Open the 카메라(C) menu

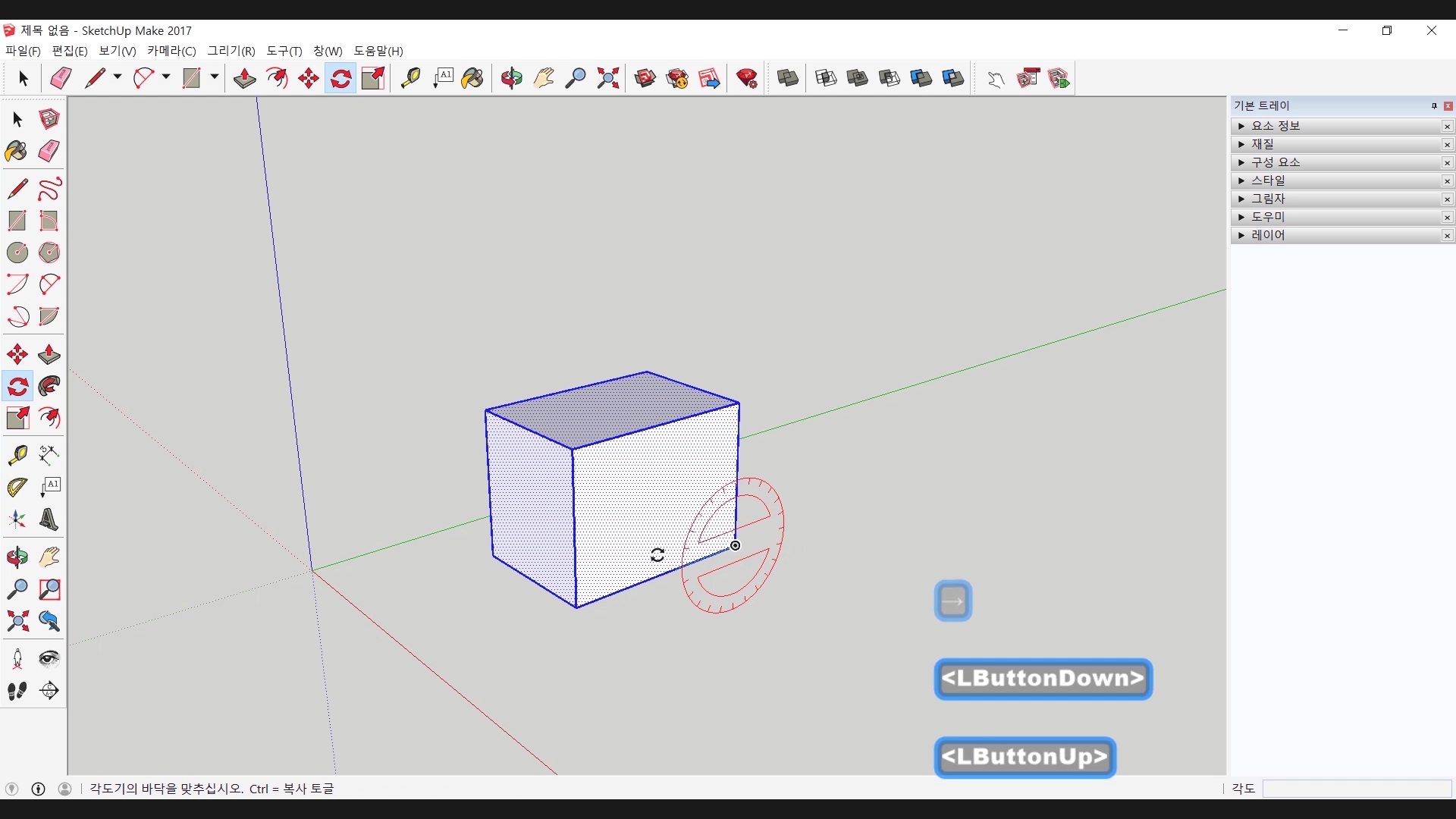pos(171,51)
